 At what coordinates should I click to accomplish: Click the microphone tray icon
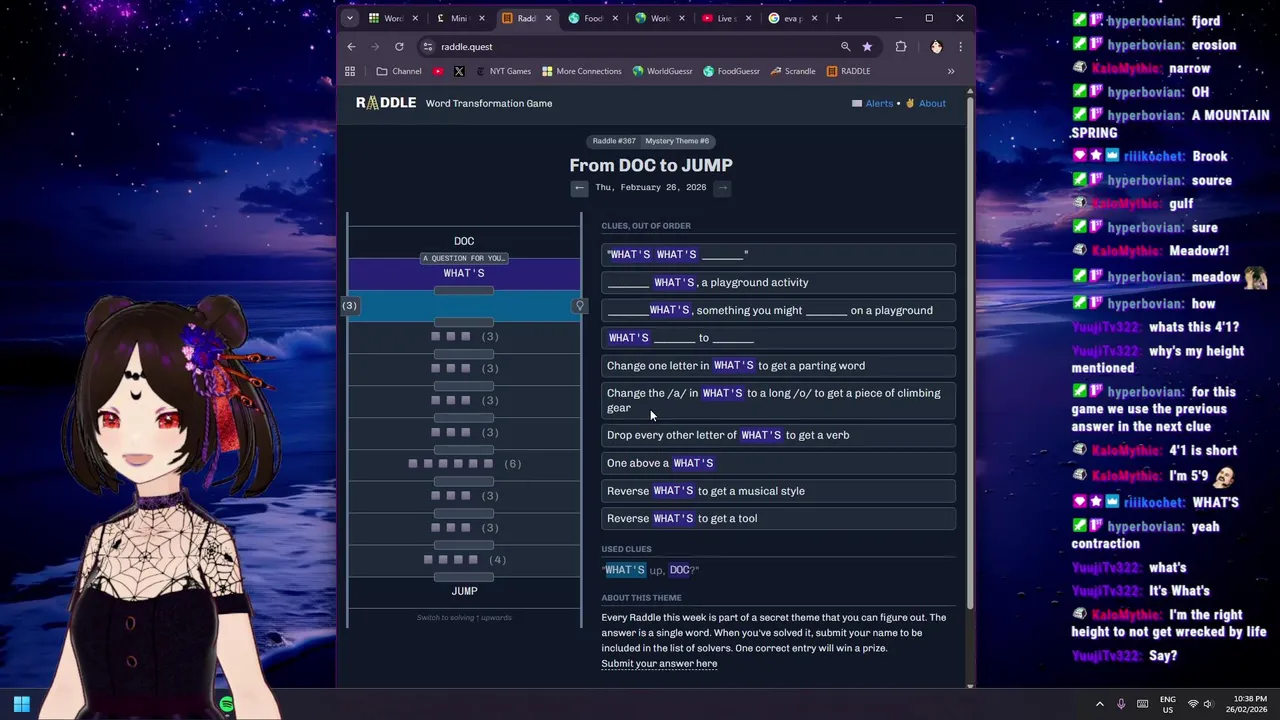point(1121,704)
